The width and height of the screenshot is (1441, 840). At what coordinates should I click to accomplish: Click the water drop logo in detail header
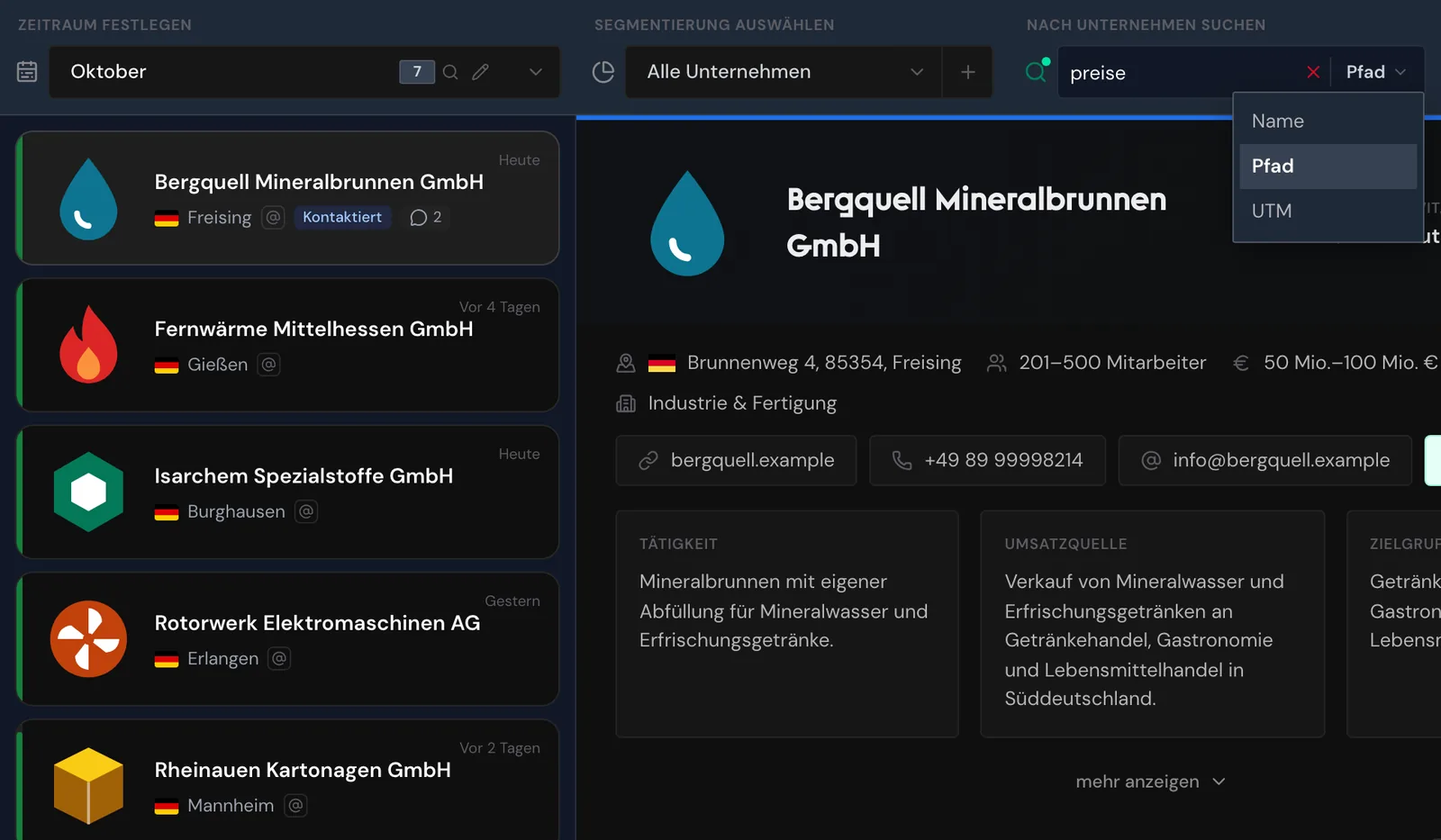coord(687,223)
